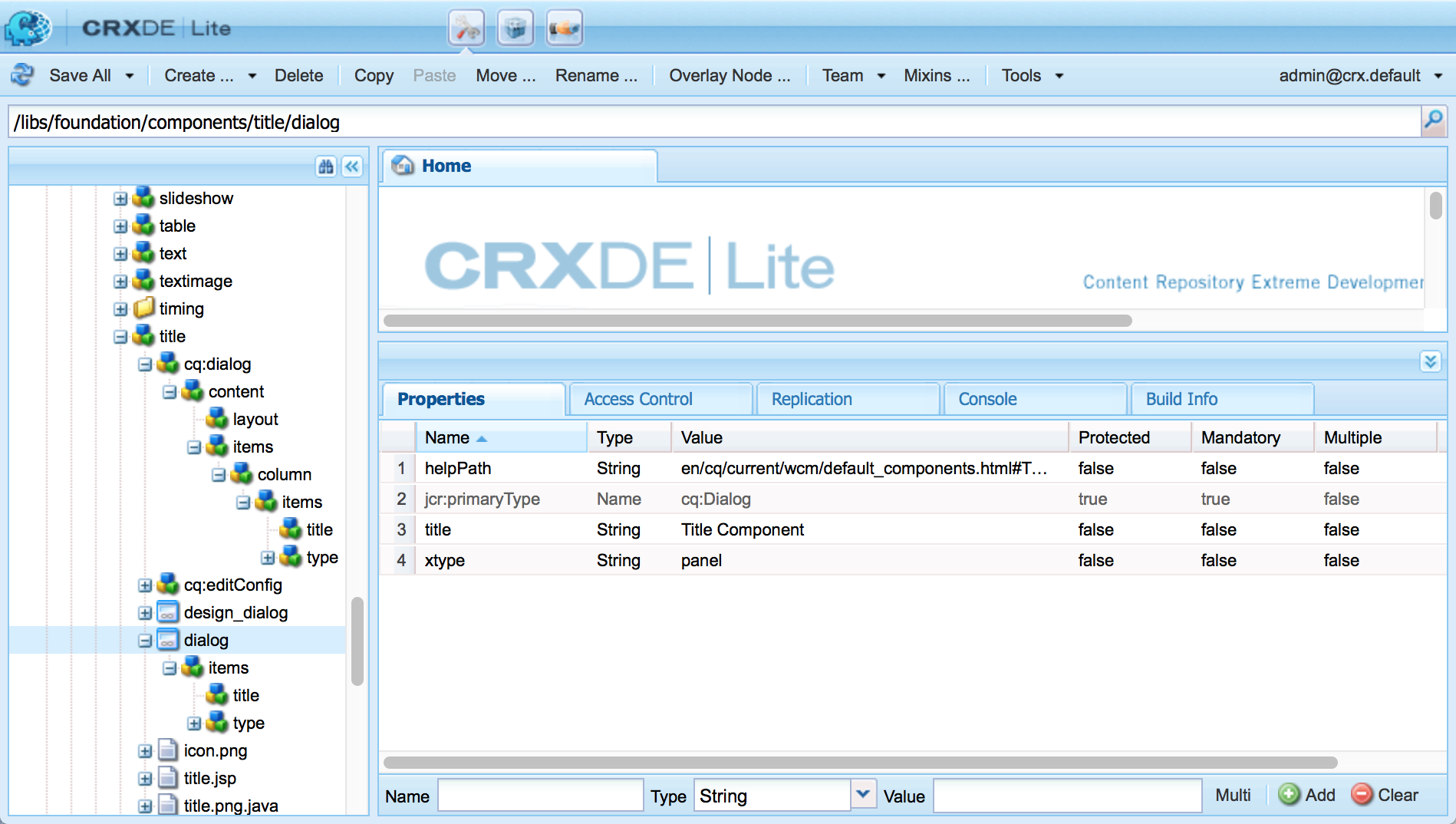This screenshot has height=824, width=1456.
Task: Click the Rename button
Action: tap(596, 75)
